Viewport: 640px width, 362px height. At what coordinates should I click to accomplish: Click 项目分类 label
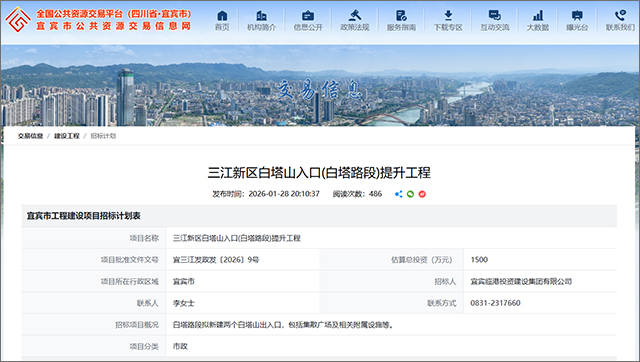click(x=144, y=346)
